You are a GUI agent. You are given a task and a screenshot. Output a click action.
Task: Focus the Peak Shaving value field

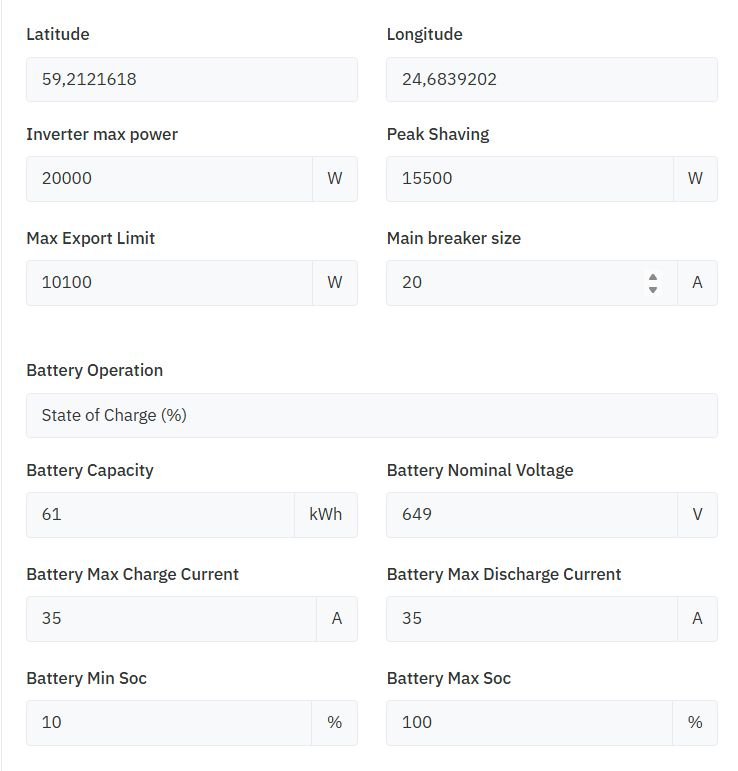(530, 179)
